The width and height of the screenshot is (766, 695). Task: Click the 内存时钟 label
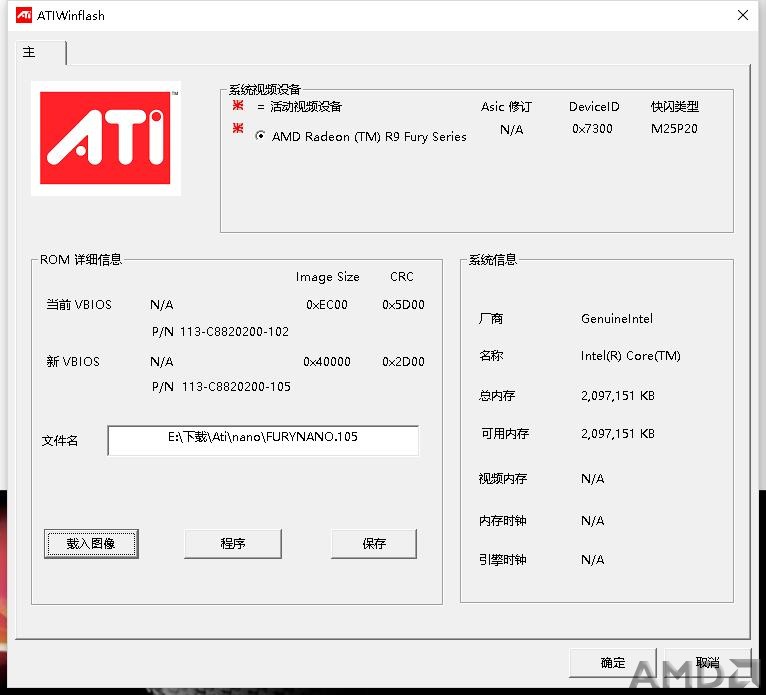[x=503, y=521]
